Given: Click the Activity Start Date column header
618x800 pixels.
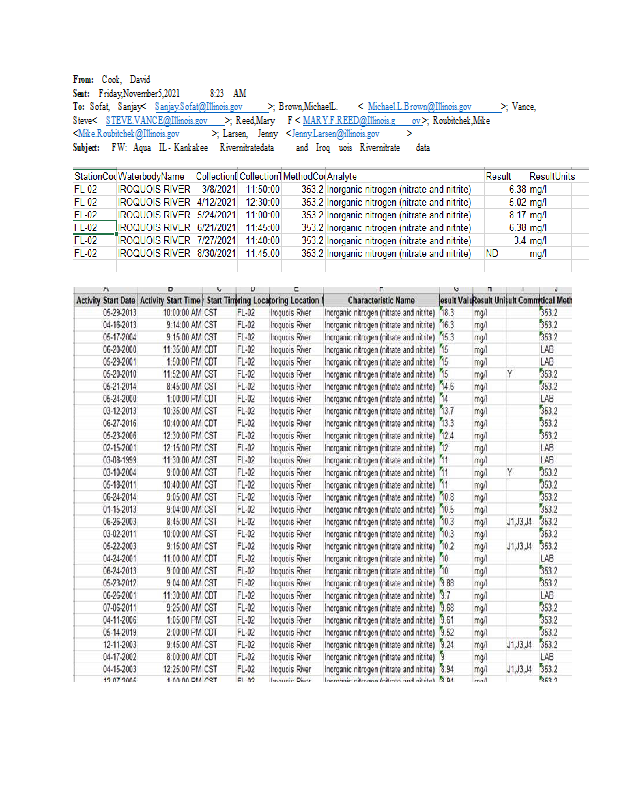Looking at the screenshot, I should (x=106, y=300).
